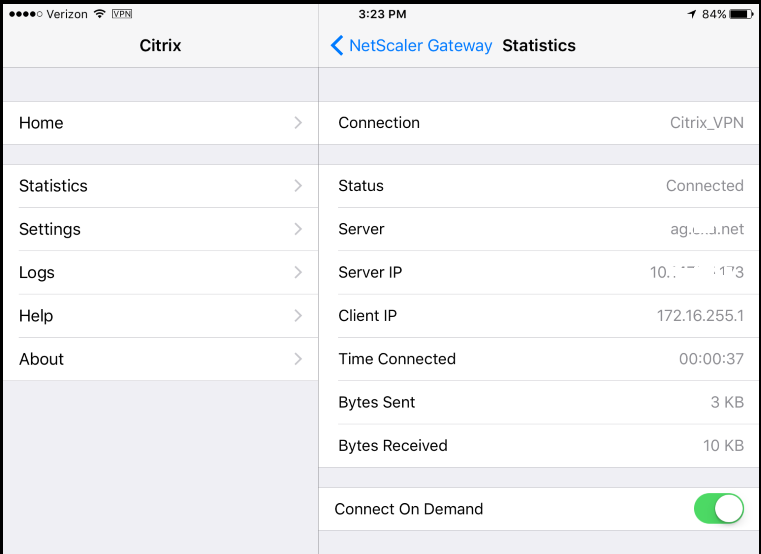The image size is (761, 554).
Task: Expand the Home row chevron
Action: (298, 123)
